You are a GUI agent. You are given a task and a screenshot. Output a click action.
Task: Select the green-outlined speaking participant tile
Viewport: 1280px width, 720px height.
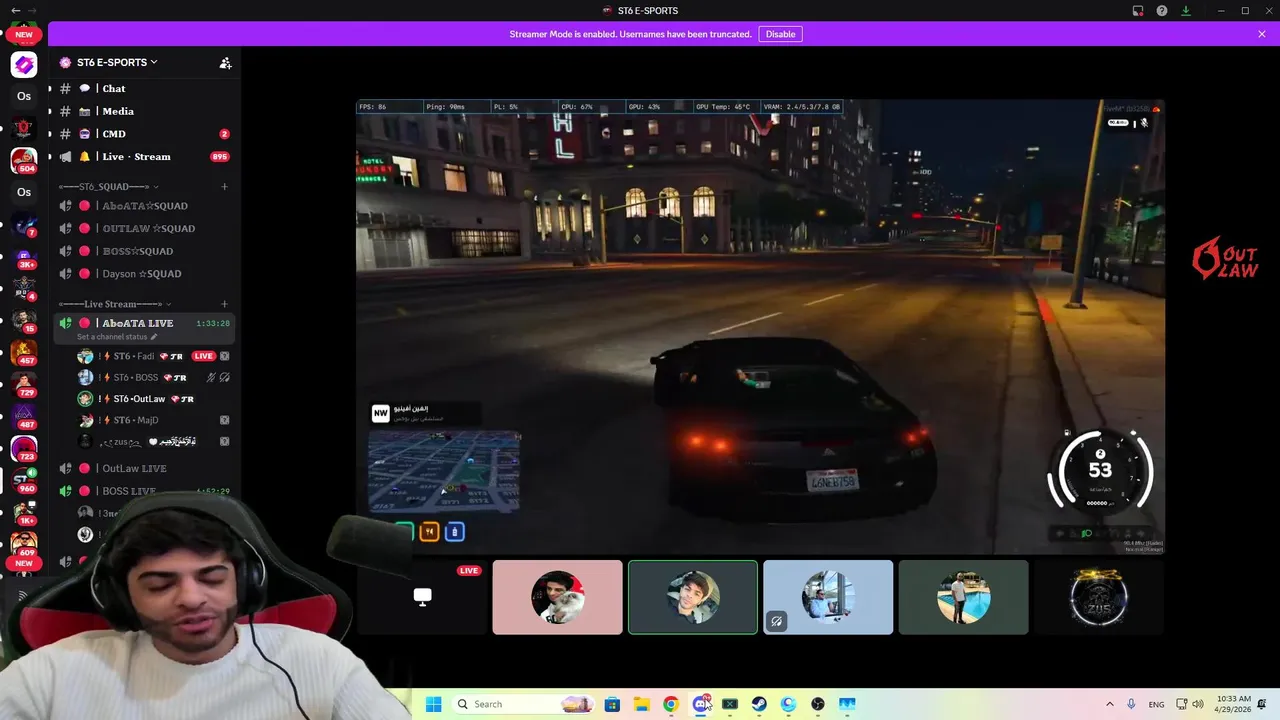pyautogui.click(x=692, y=597)
